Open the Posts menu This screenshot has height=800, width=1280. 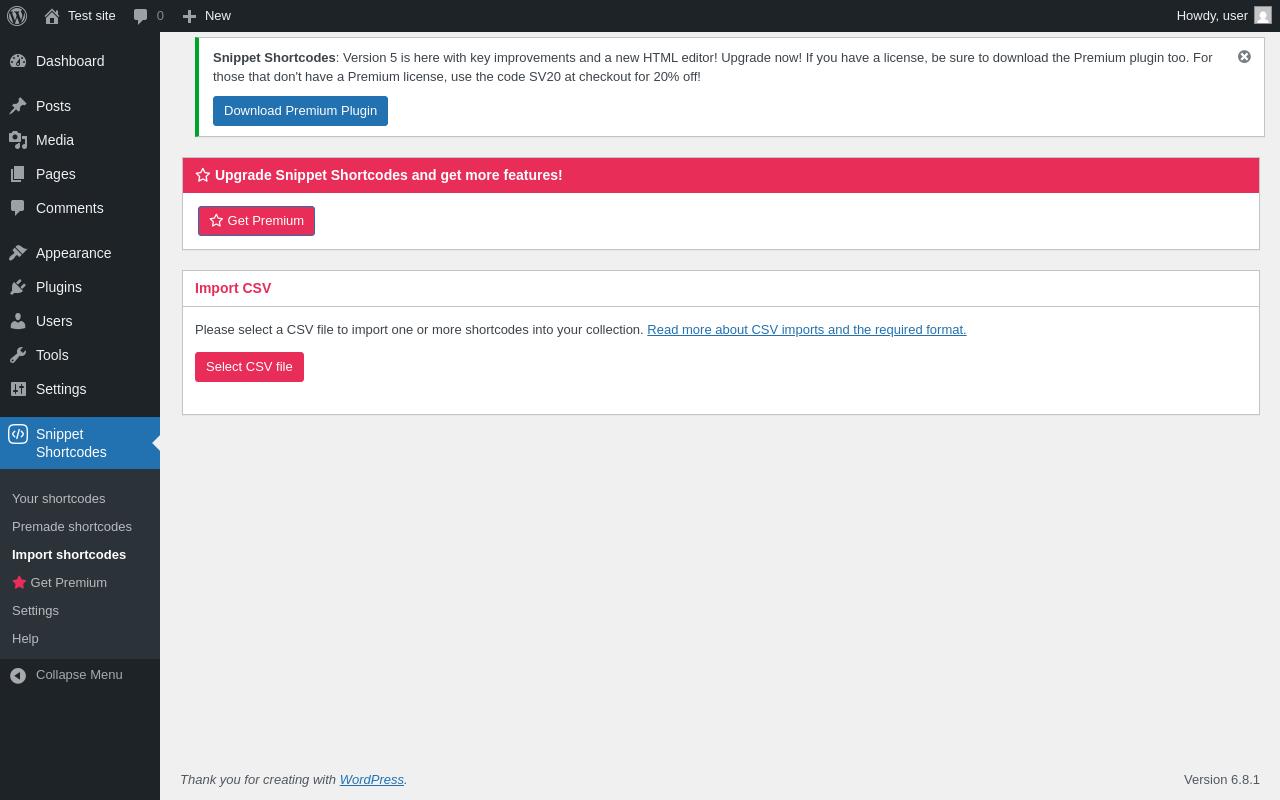[x=53, y=106]
